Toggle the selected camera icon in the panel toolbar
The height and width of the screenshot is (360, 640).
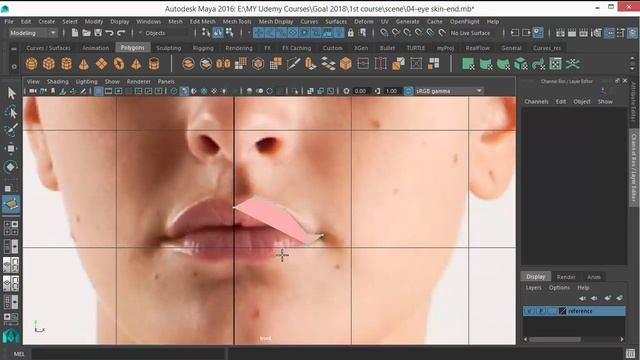coord(33,91)
